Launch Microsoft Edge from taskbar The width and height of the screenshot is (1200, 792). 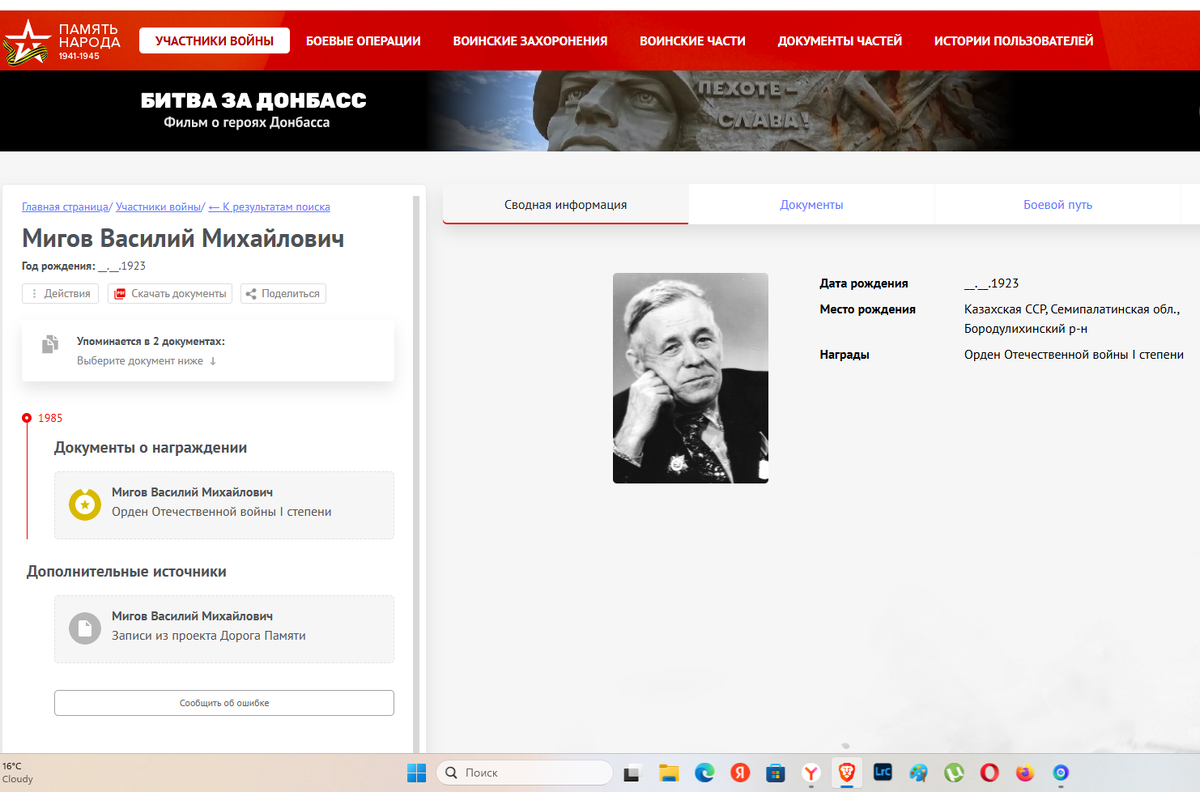point(705,773)
